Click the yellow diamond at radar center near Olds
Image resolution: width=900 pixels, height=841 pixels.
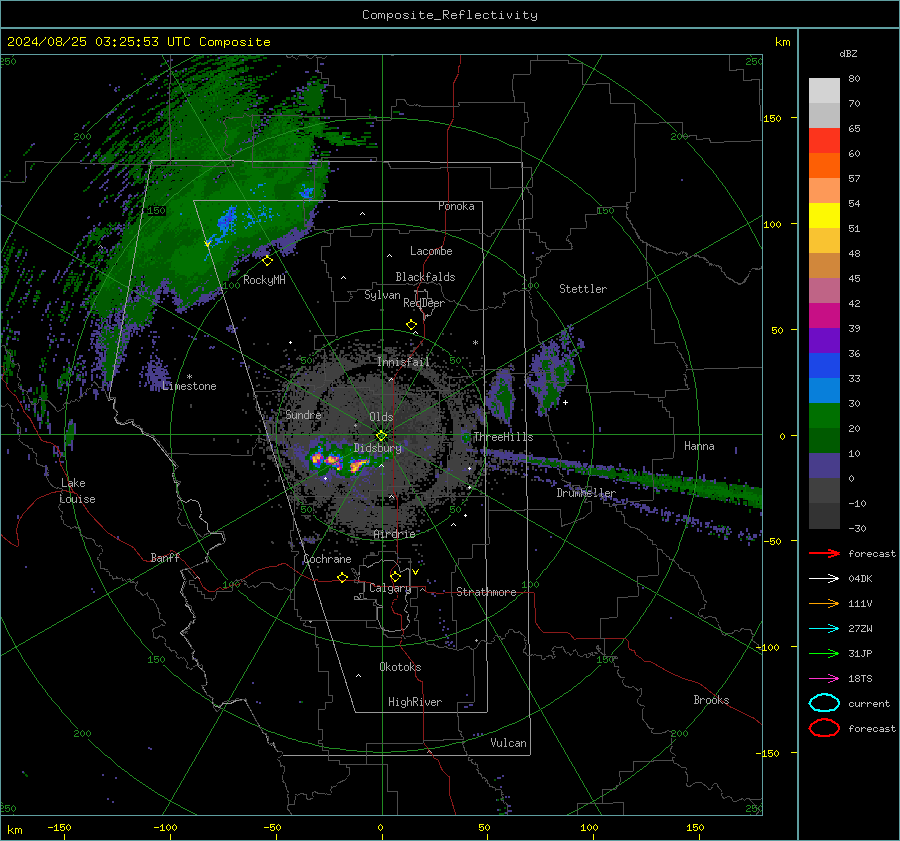tap(381, 436)
